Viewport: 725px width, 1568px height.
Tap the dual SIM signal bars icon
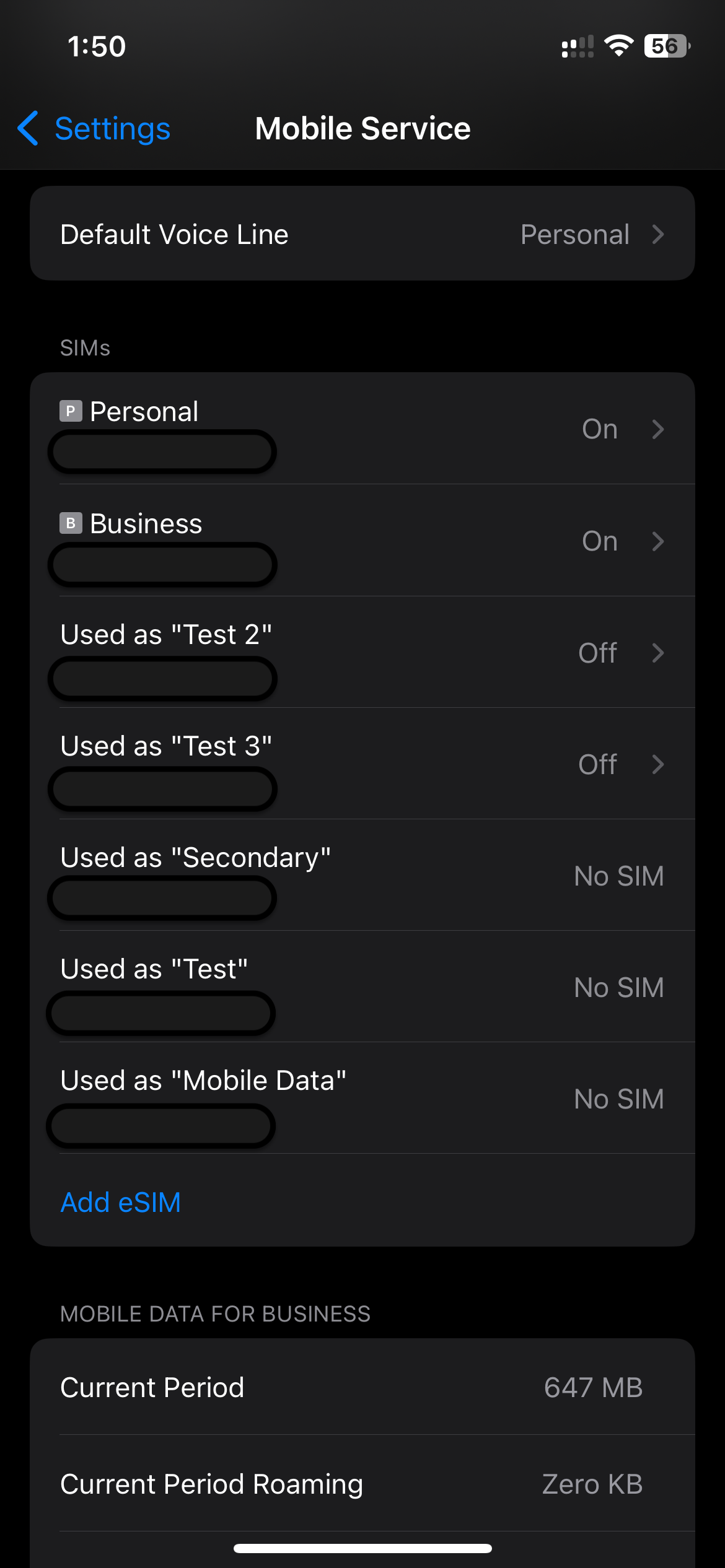pyautogui.click(x=577, y=47)
